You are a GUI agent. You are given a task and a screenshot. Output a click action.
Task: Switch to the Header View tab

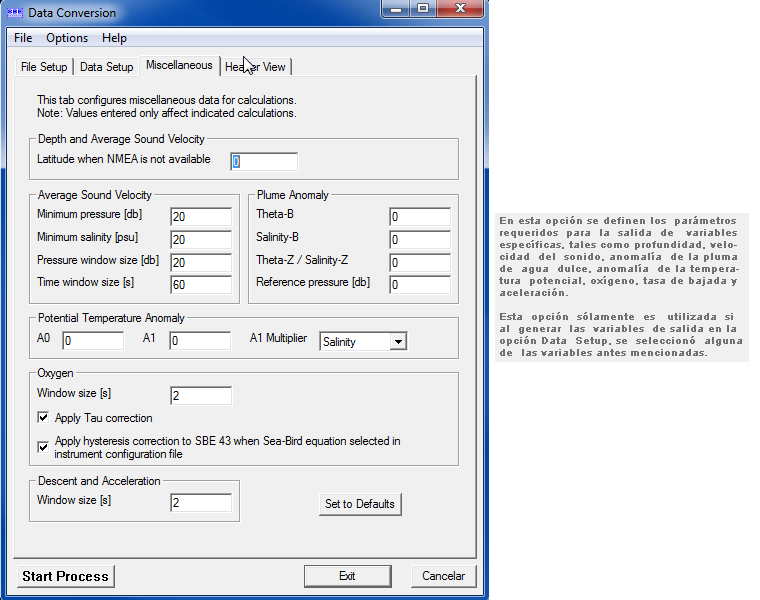(256, 67)
